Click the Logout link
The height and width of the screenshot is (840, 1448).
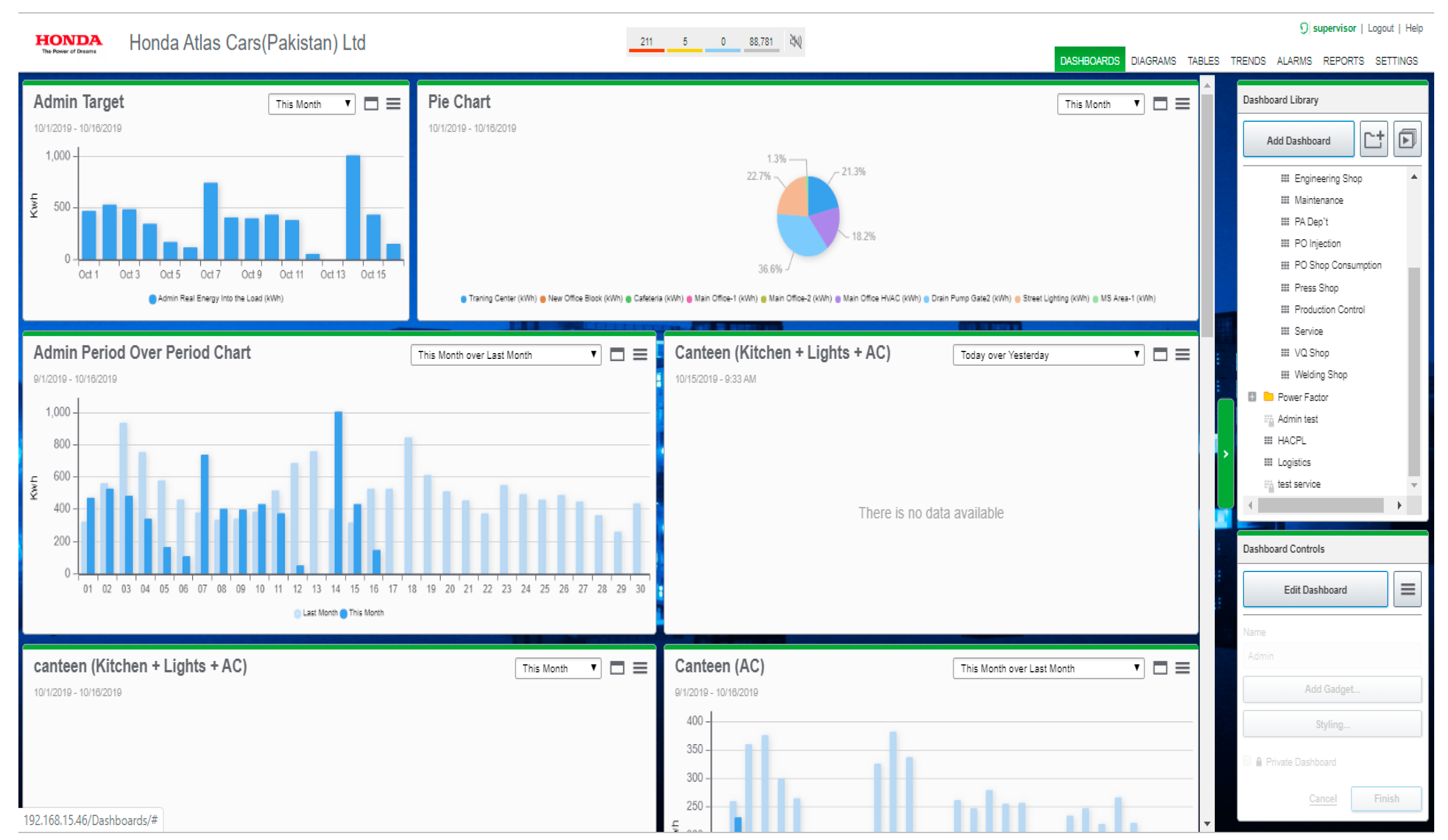(1380, 28)
